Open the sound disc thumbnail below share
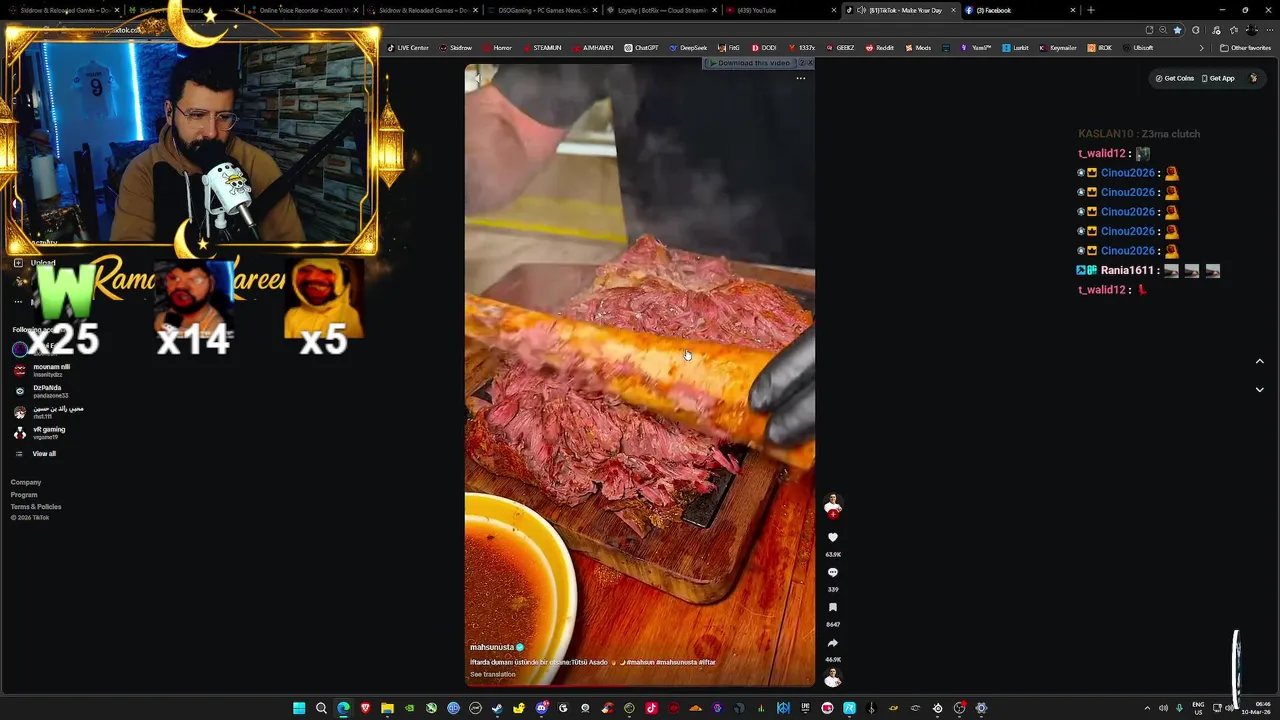Screen dimensions: 1280x720 (x=832, y=679)
